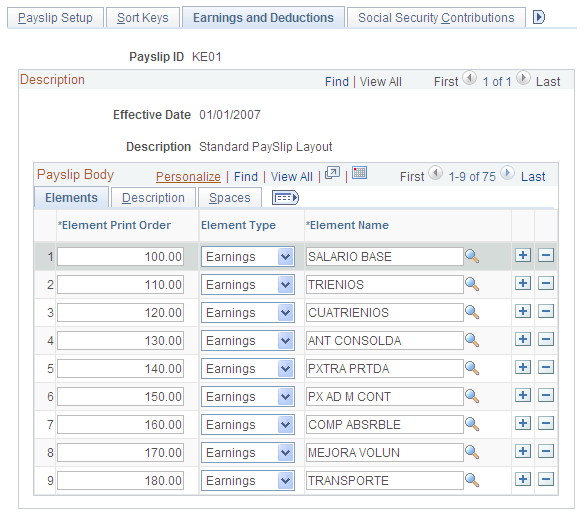584x517 pixels.
Task: Add a row after MEJORA VOLUN
Action: pos(523,451)
